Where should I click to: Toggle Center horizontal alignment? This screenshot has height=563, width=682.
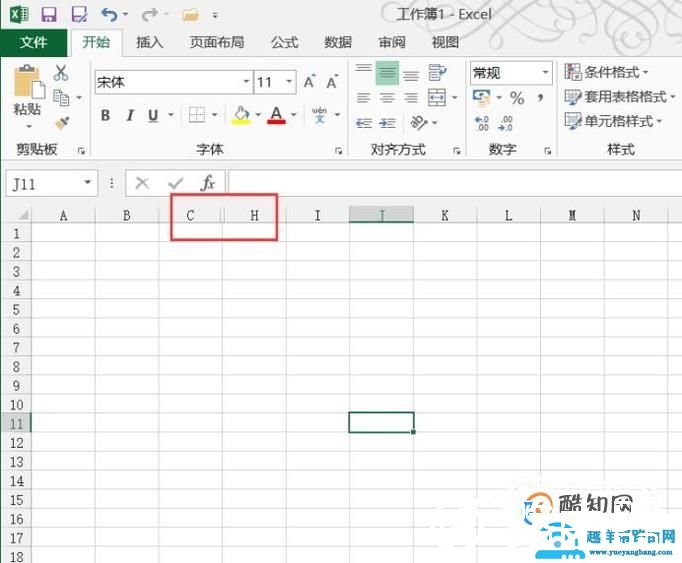(387, 98)
